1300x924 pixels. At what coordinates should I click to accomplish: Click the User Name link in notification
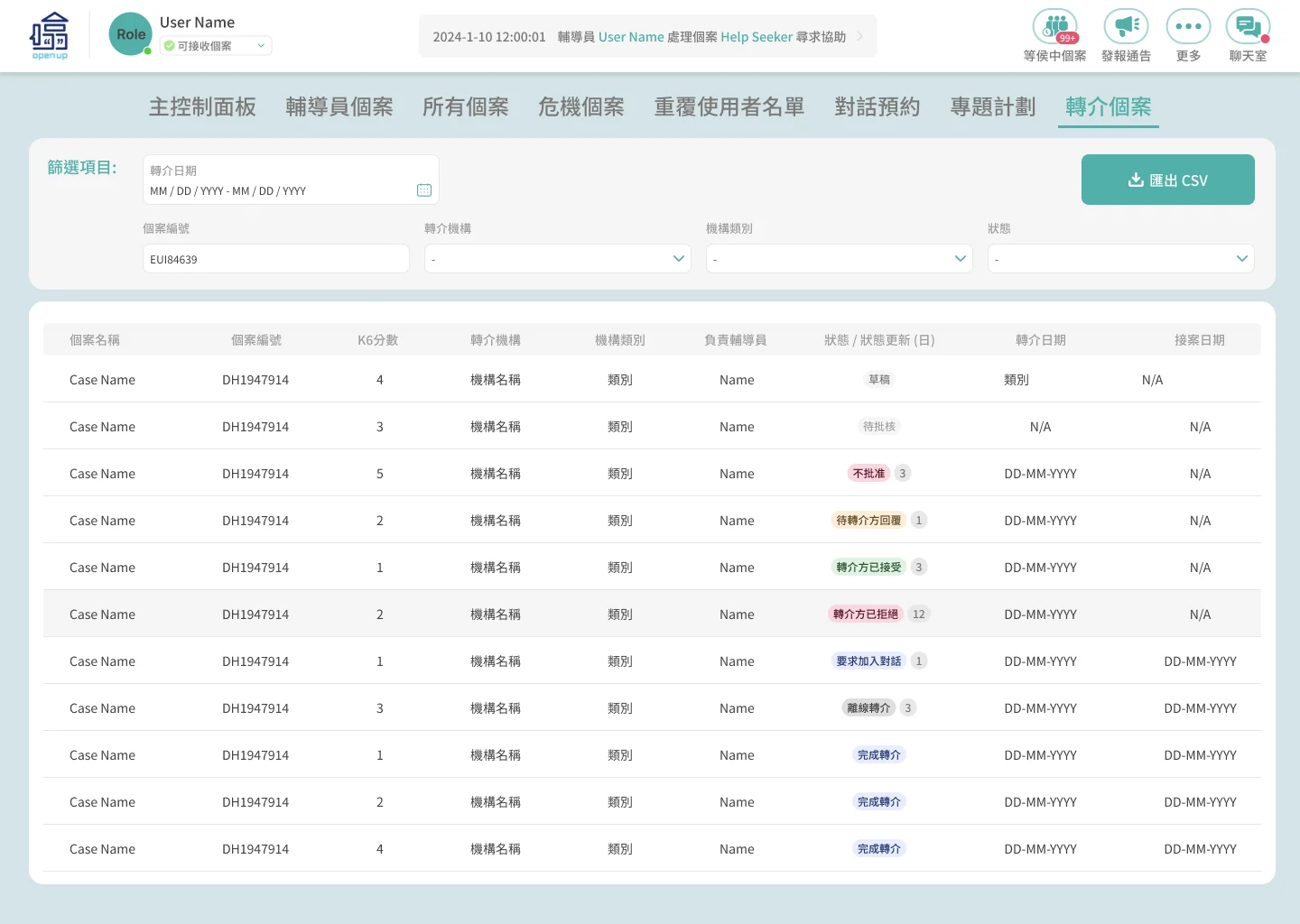pyautogui.click(x=631, y=37)
